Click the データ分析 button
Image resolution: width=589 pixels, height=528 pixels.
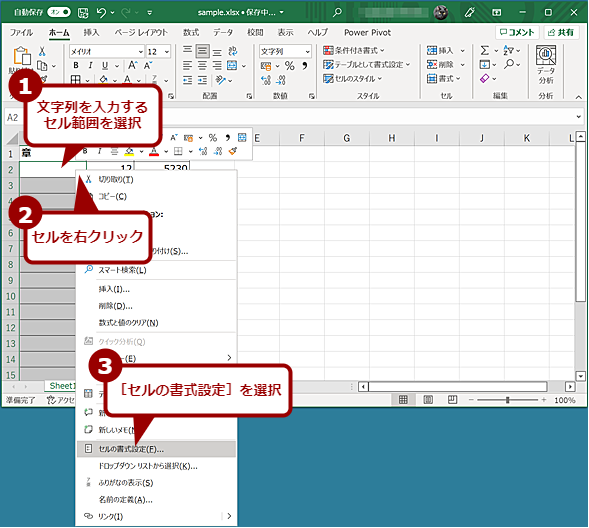[546, 65]
